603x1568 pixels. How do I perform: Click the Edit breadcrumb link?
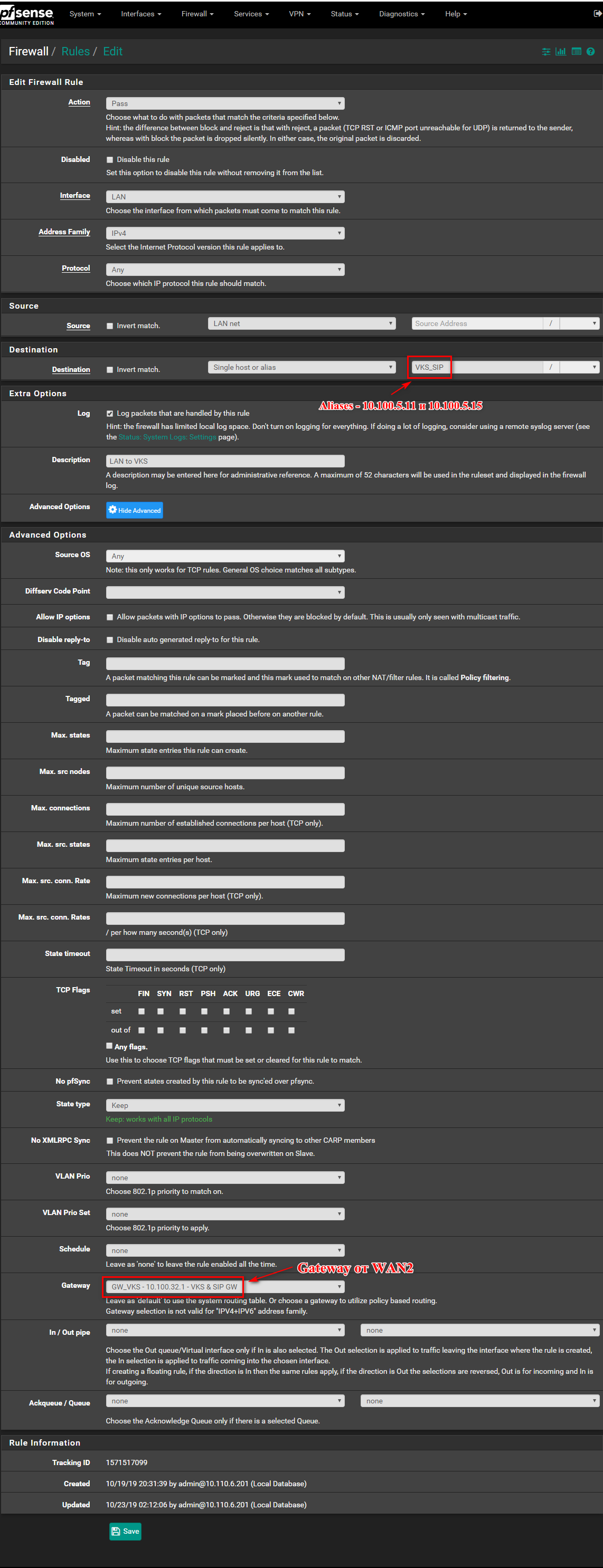[112, 52]
